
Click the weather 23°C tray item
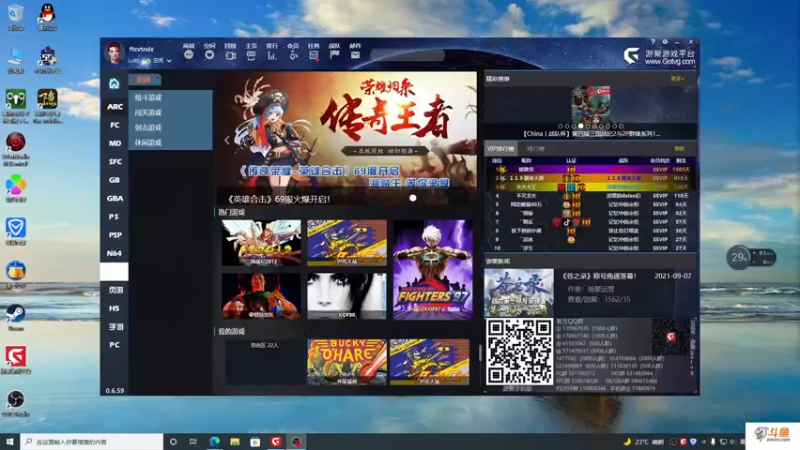pos(643,442)
